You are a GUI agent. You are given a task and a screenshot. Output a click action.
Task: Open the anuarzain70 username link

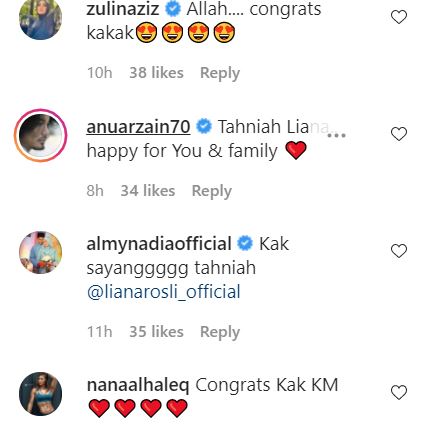pos(138,127)
